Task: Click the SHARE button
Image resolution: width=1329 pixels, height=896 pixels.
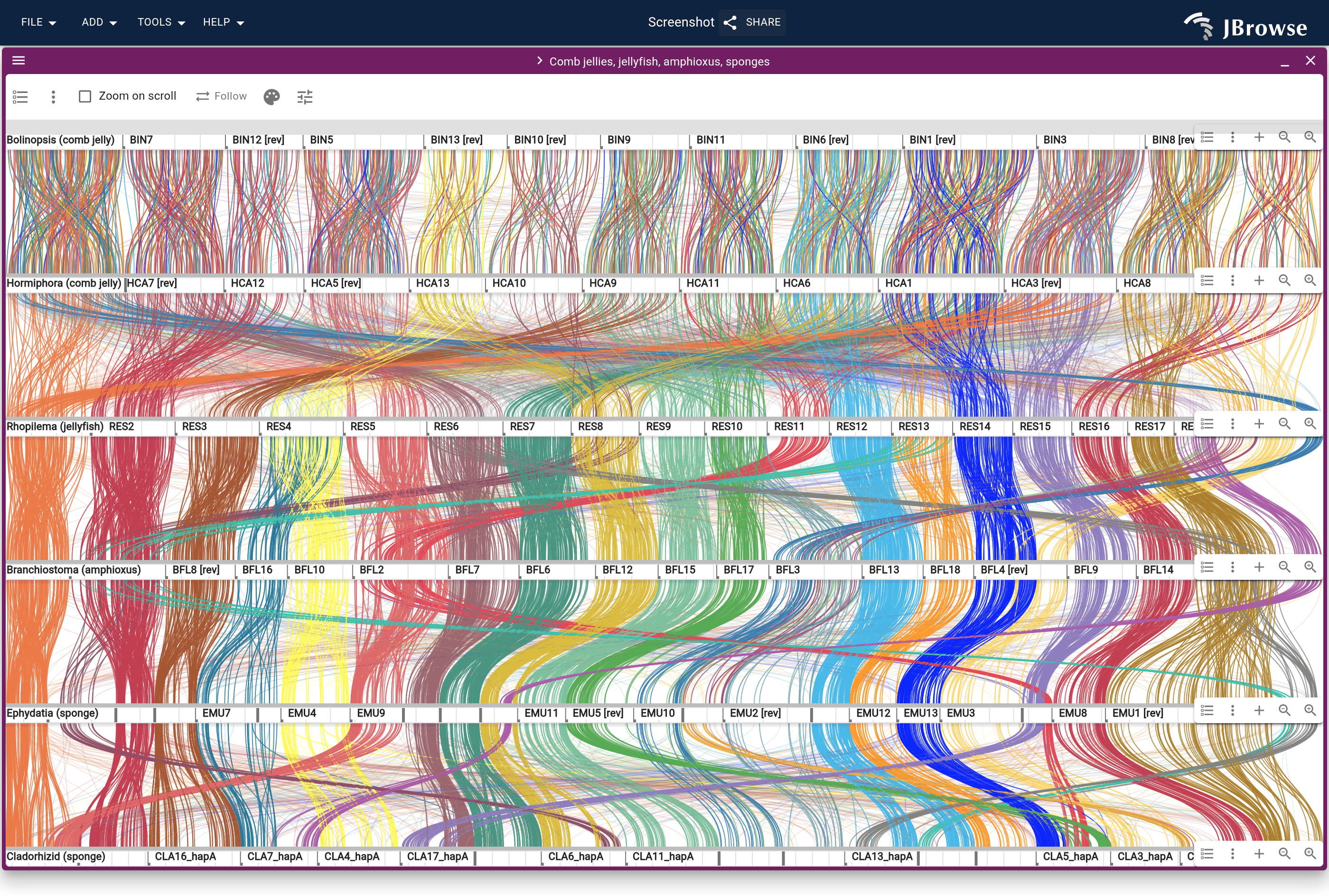Action: (752, 22)
